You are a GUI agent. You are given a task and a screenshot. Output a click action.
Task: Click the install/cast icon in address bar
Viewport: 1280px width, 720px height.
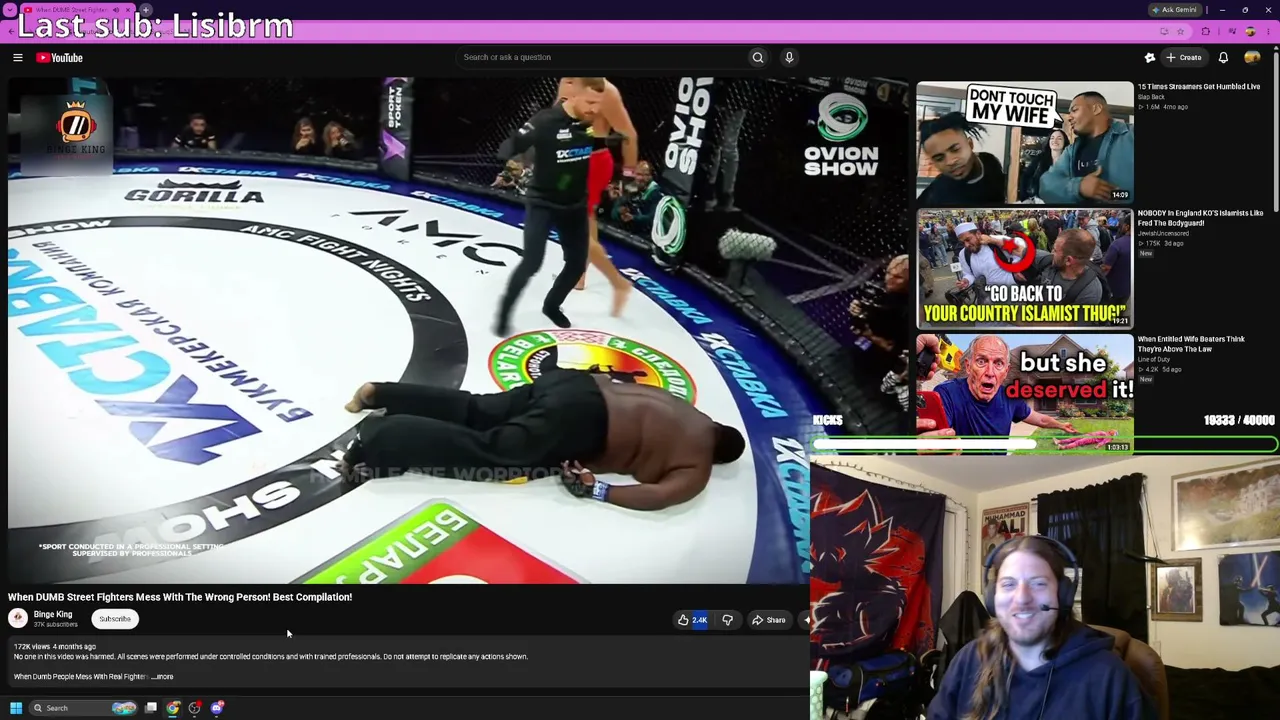(x=1164, y=32)
